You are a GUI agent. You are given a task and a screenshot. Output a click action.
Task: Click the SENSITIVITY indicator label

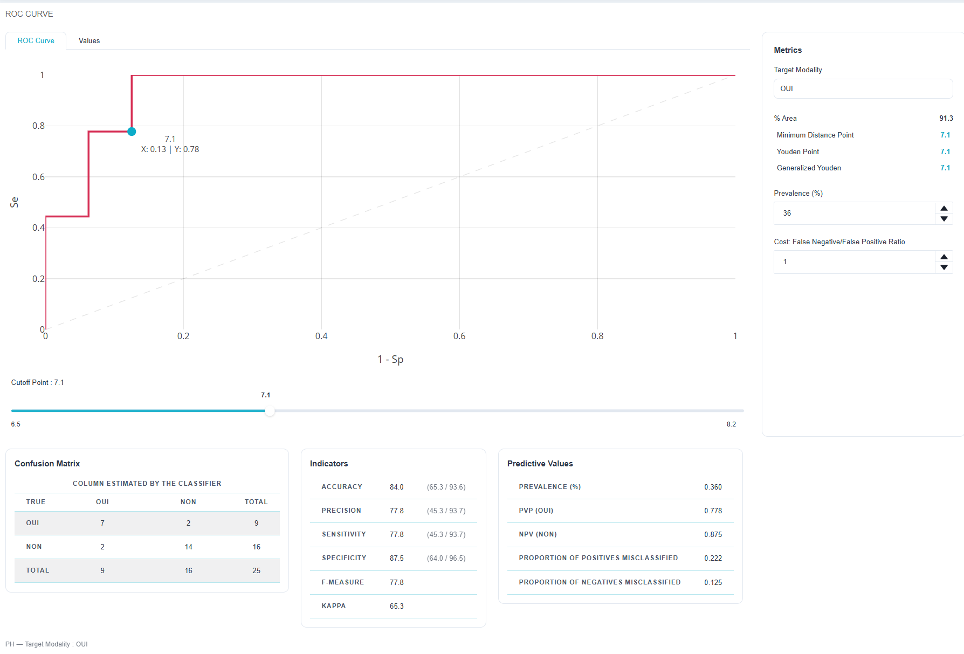[344, 535]
